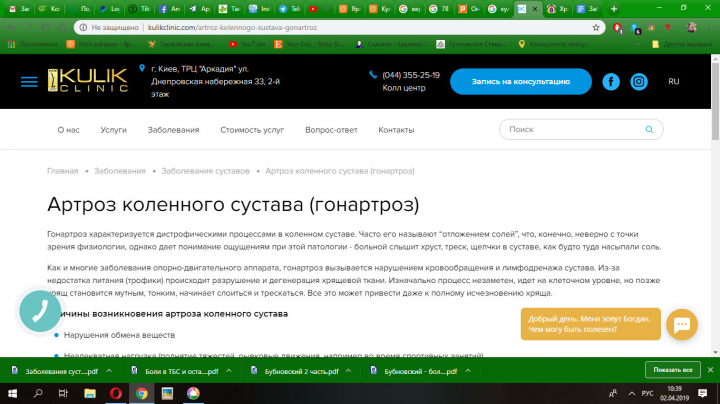Click the browser home icon

62,28
